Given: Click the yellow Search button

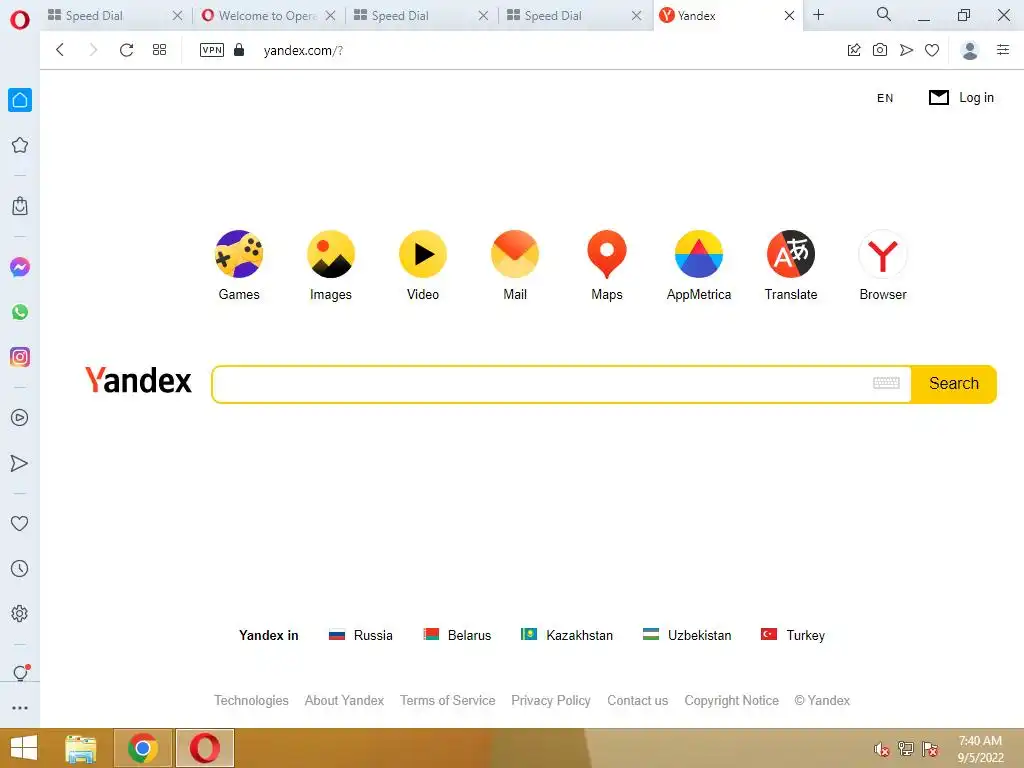Looking at the screenshot, I should pyautogui.click(x=953, y=384).
